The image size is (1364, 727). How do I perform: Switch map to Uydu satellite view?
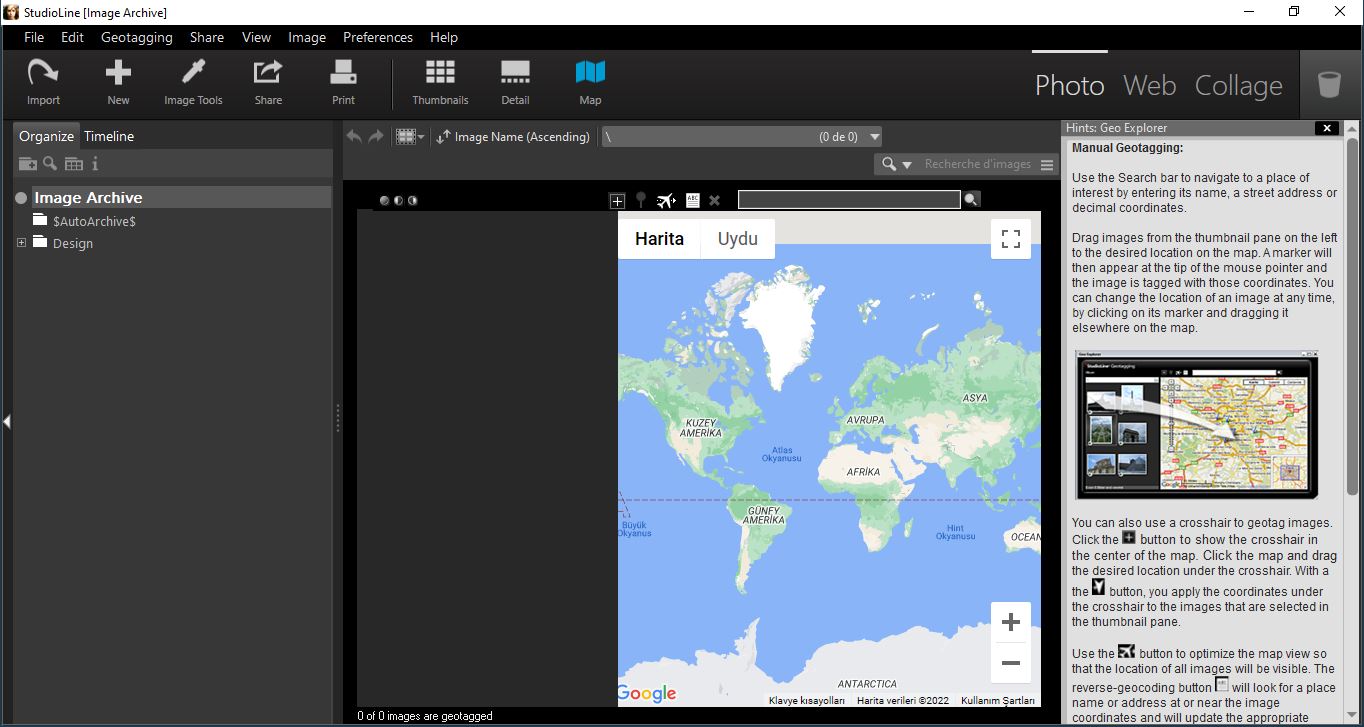[738, 238]
